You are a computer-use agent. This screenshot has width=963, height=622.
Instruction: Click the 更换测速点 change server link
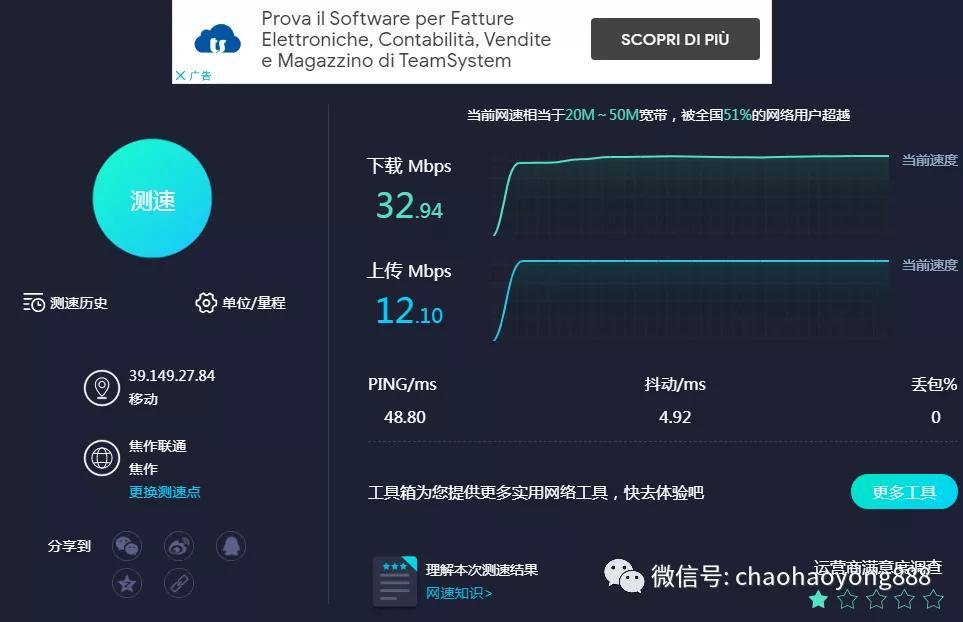pos(164,492)
